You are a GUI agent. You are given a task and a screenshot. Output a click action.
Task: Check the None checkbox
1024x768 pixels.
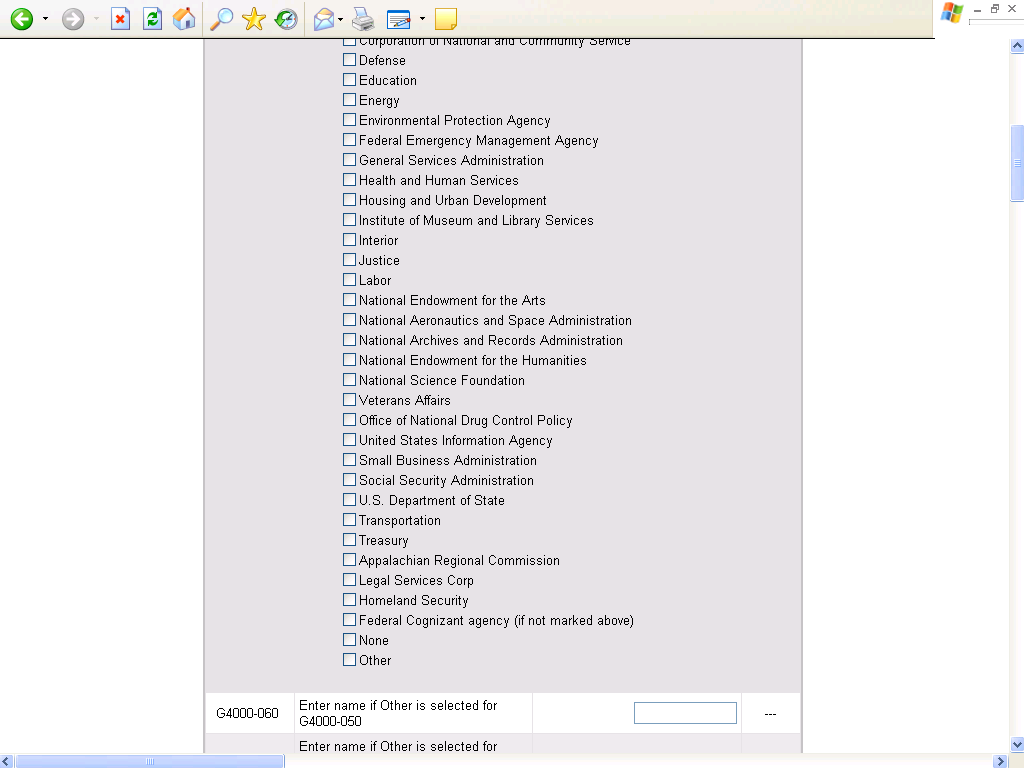pyautogui.click(x=349, y=639)
